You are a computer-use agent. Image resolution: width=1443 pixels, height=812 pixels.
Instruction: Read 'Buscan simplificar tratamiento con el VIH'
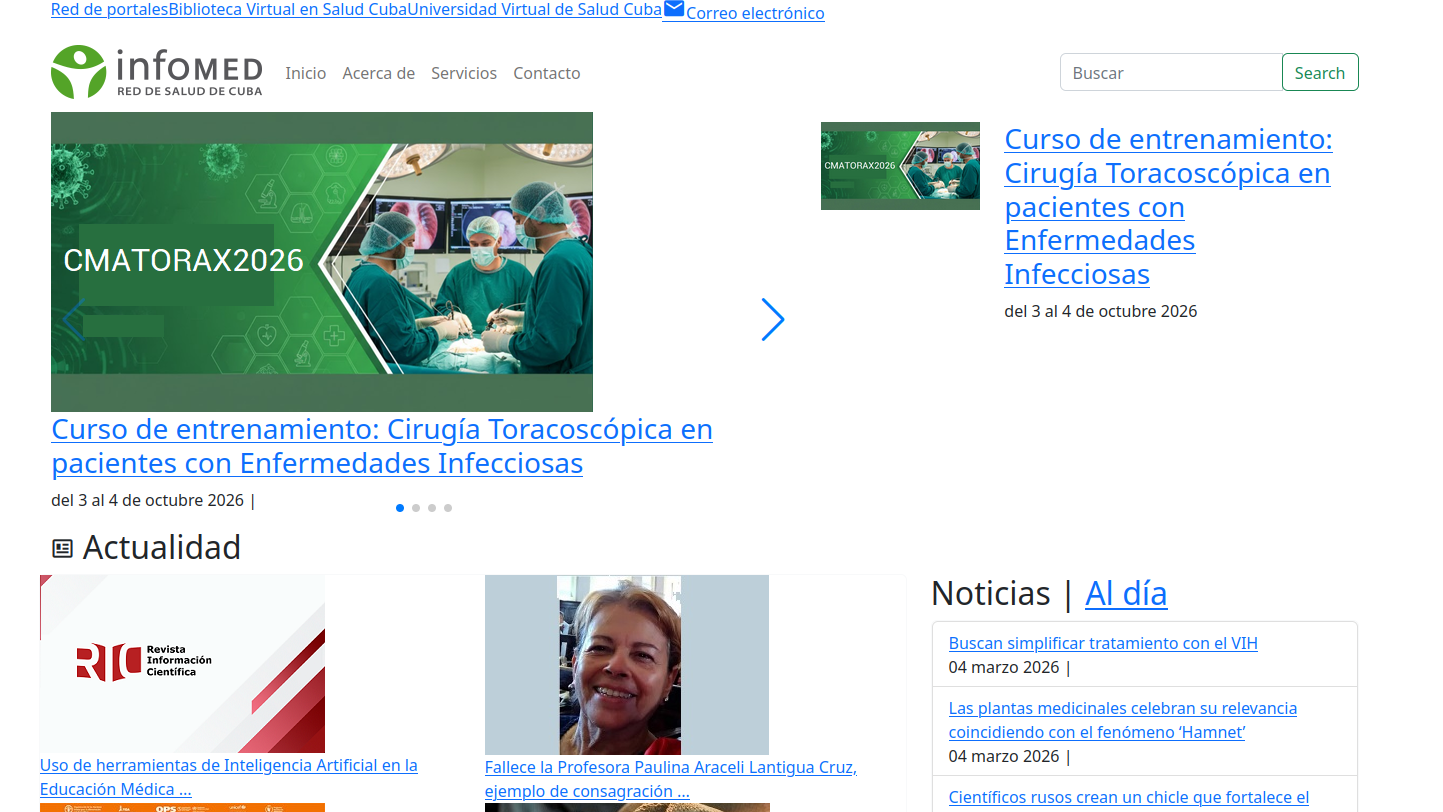click(x=1103, y=643)
